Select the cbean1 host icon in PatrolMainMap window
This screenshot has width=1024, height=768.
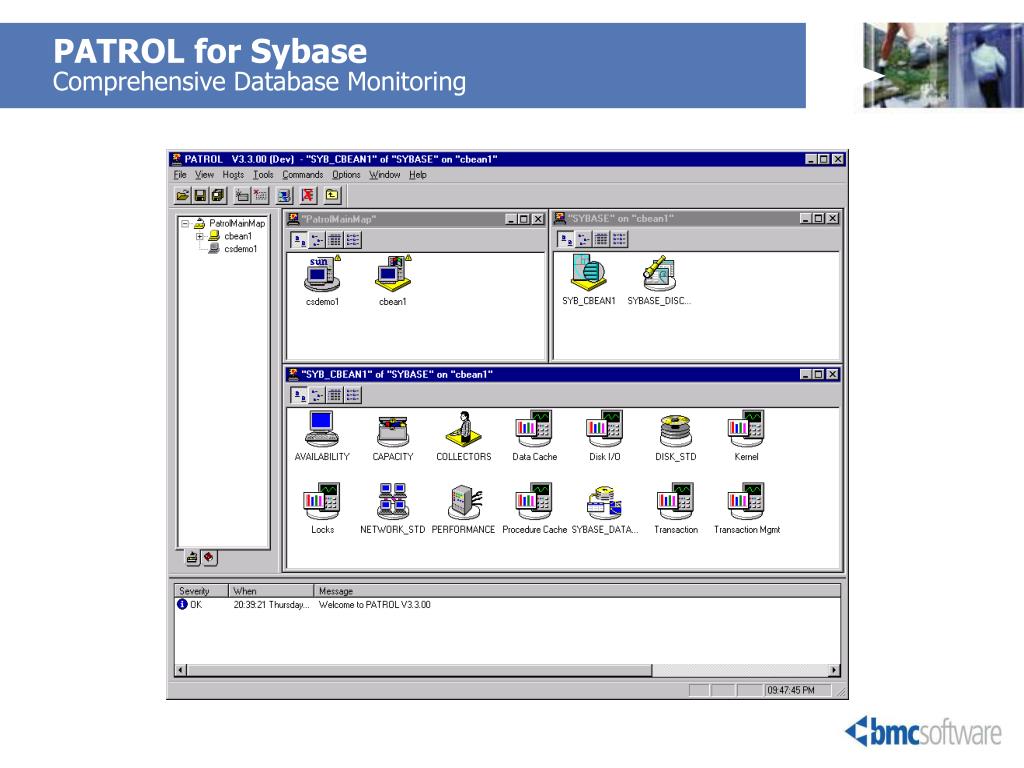click(393, 274)
